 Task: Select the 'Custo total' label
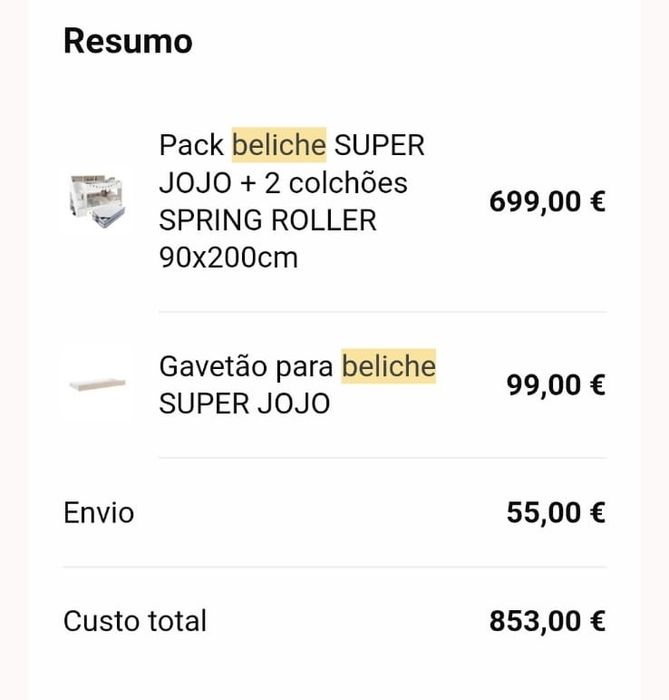point(135,621)
